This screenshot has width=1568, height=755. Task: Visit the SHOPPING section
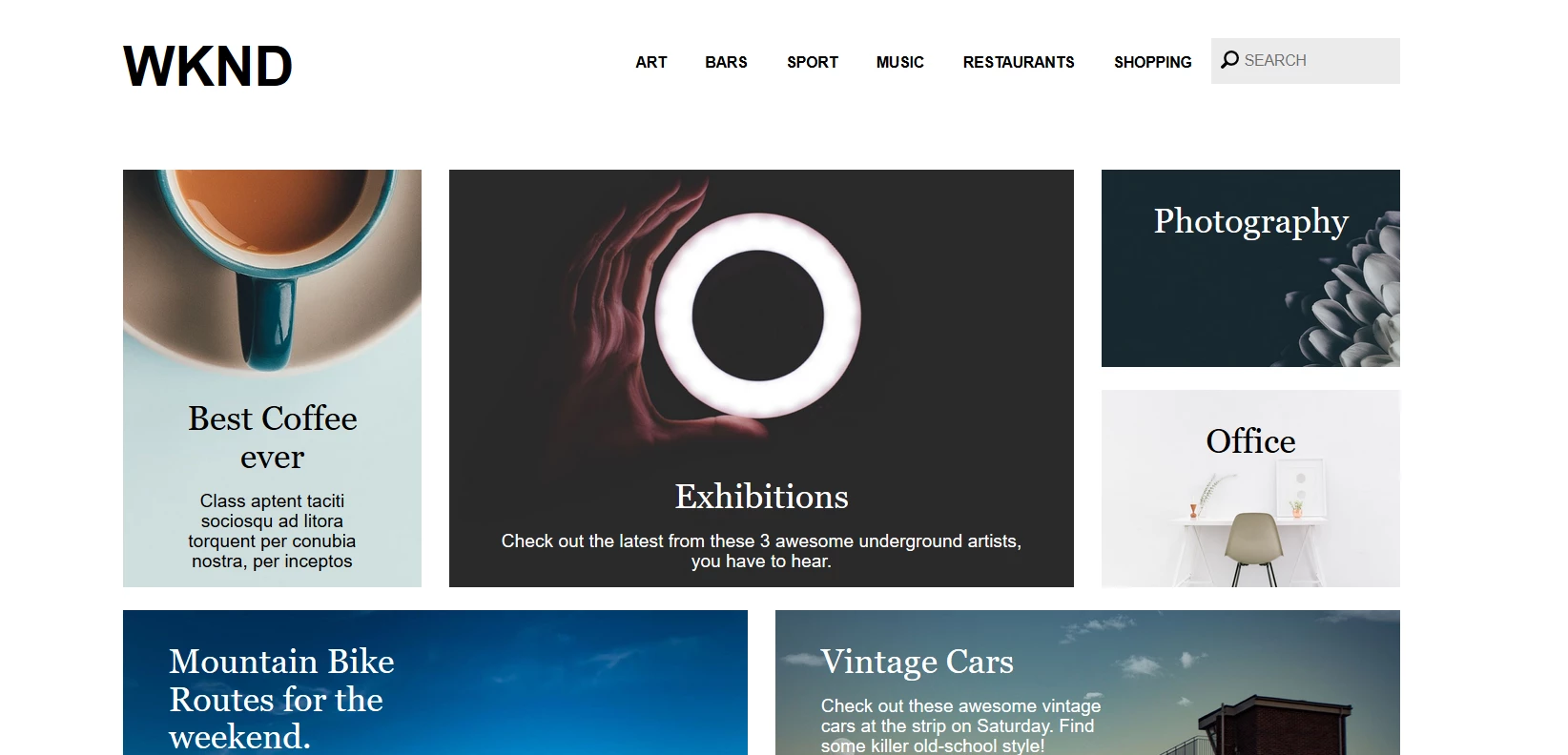pyautogui.click(x=1153, y=62)
